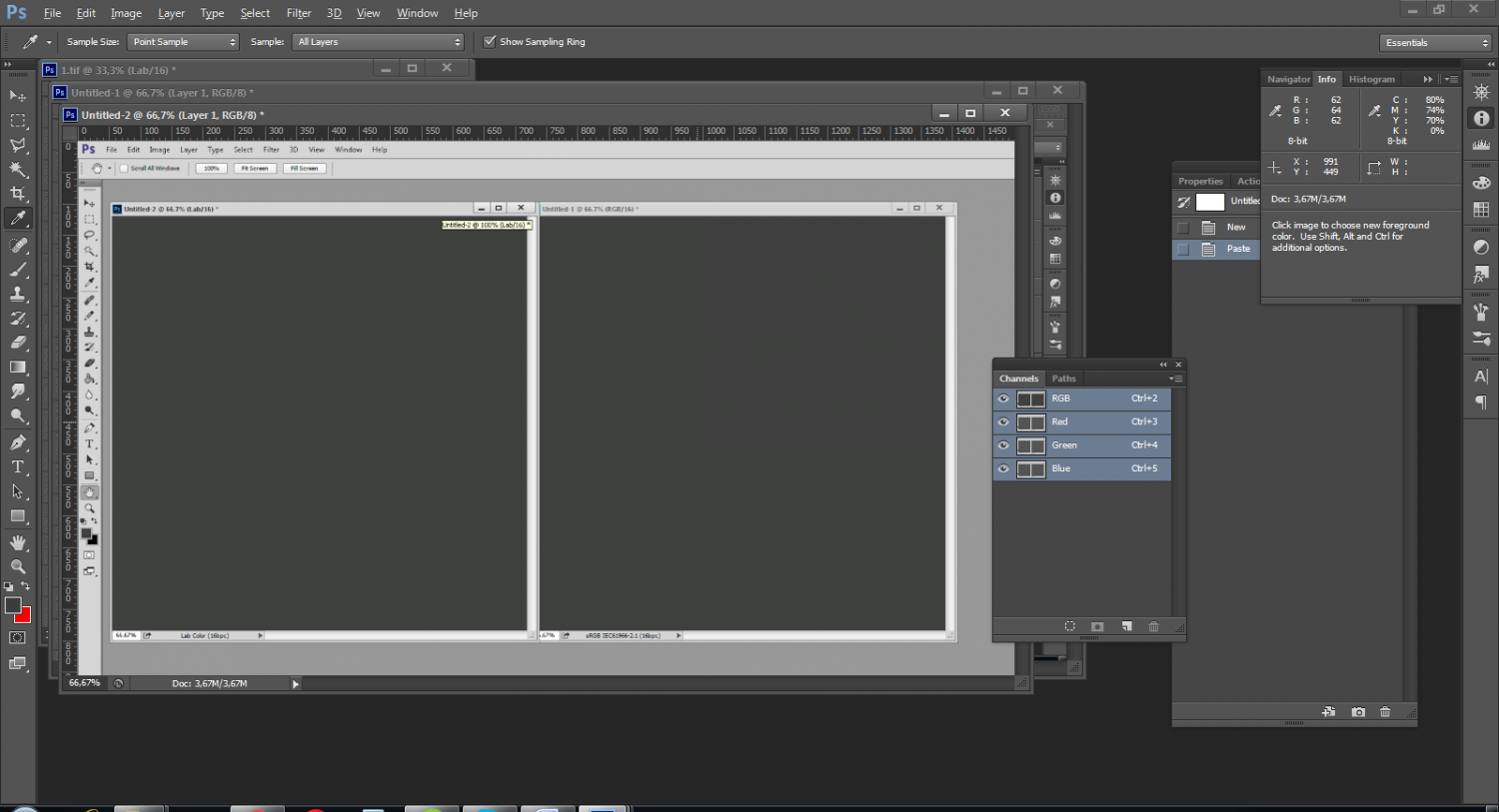This screenshot has width=1499, height=812.
Task: Hide the Blue channel
Action: pos(1003,468)
